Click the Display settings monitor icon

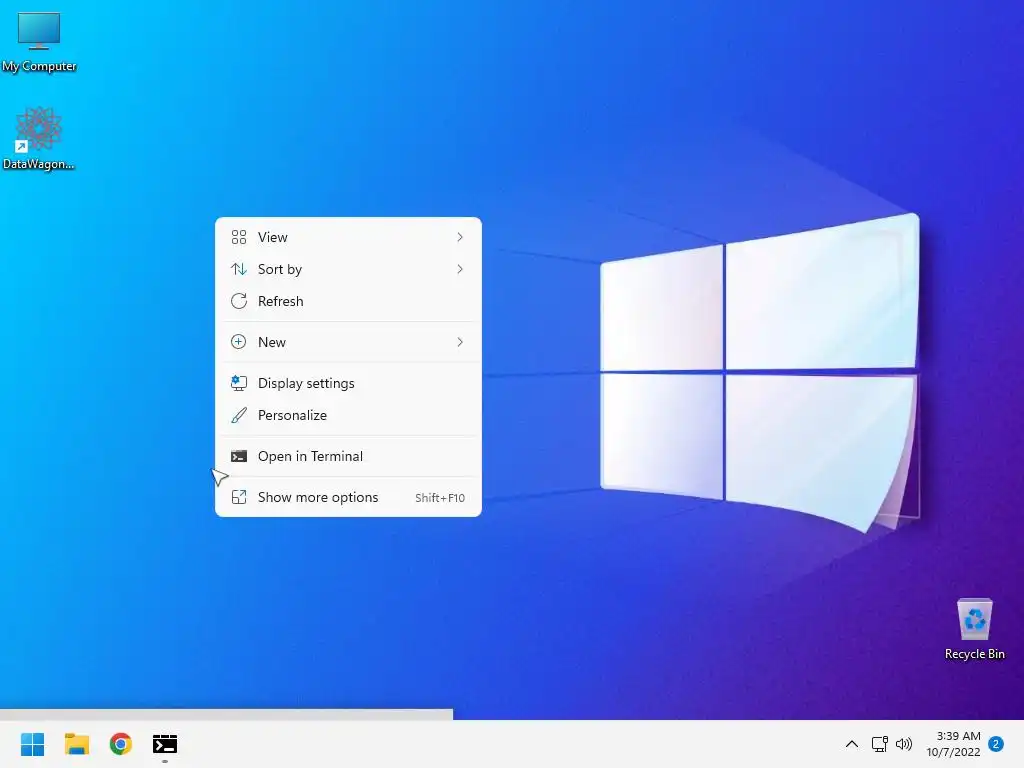[x=239, y=383]
